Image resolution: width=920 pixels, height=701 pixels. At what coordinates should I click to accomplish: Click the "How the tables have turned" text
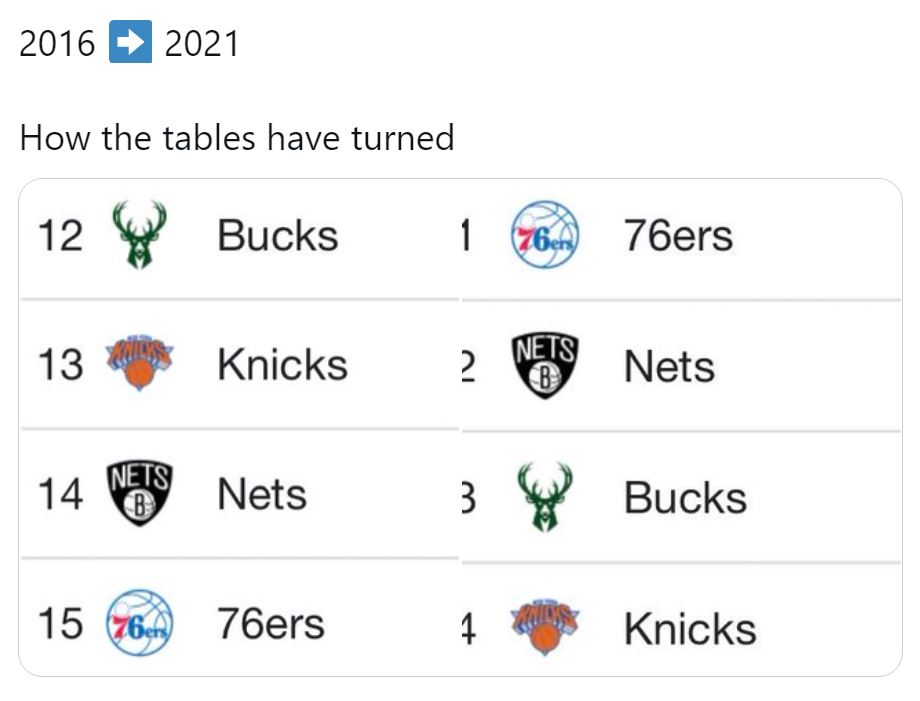[237, 137]
